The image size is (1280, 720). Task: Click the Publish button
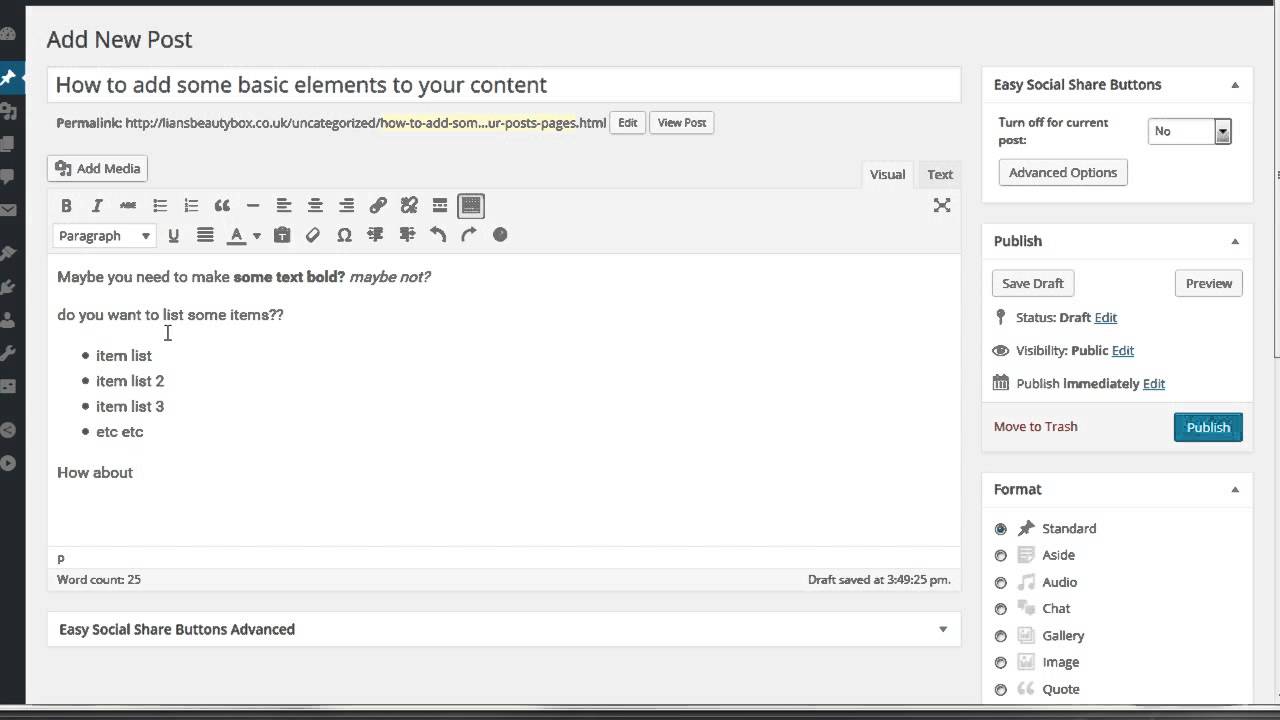pyautogui.click(x=1208, y=427)
